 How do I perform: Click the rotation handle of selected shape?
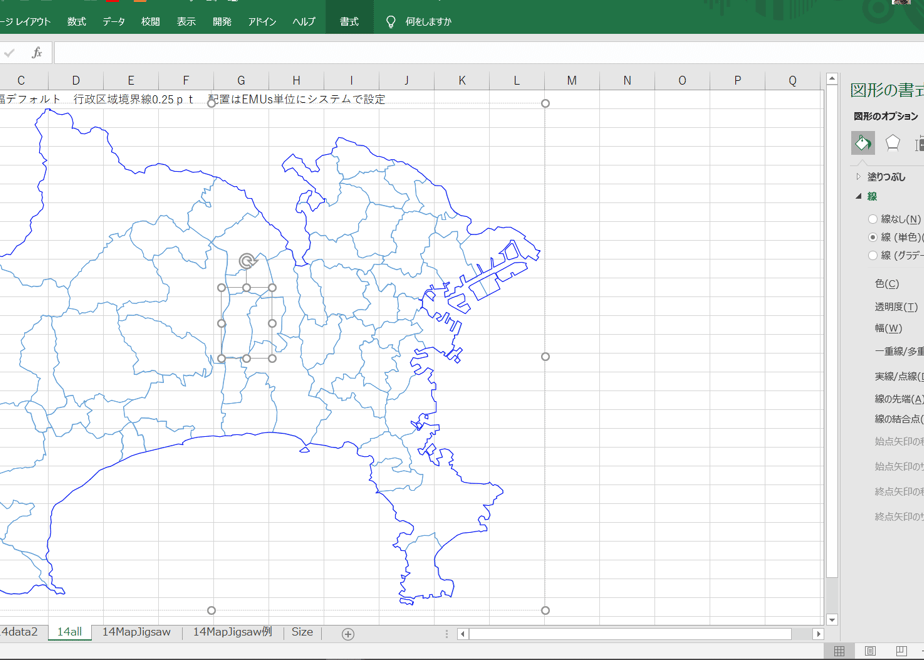click(x=248, y=261)
